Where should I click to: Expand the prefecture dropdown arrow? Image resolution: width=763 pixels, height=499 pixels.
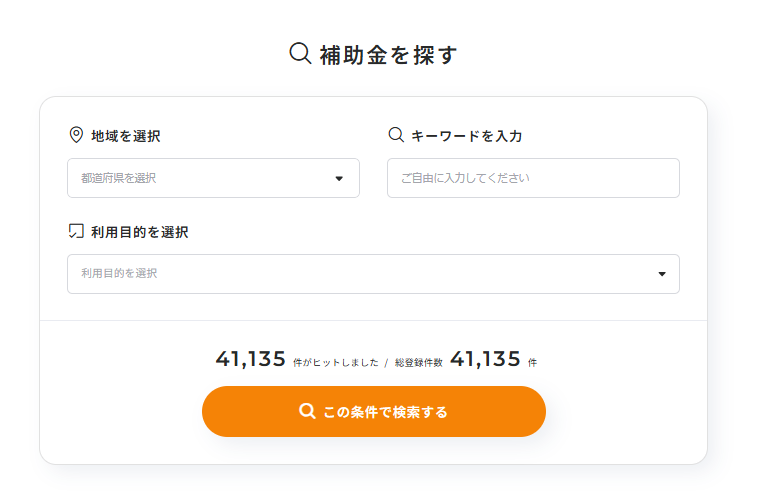pos(339,179)
